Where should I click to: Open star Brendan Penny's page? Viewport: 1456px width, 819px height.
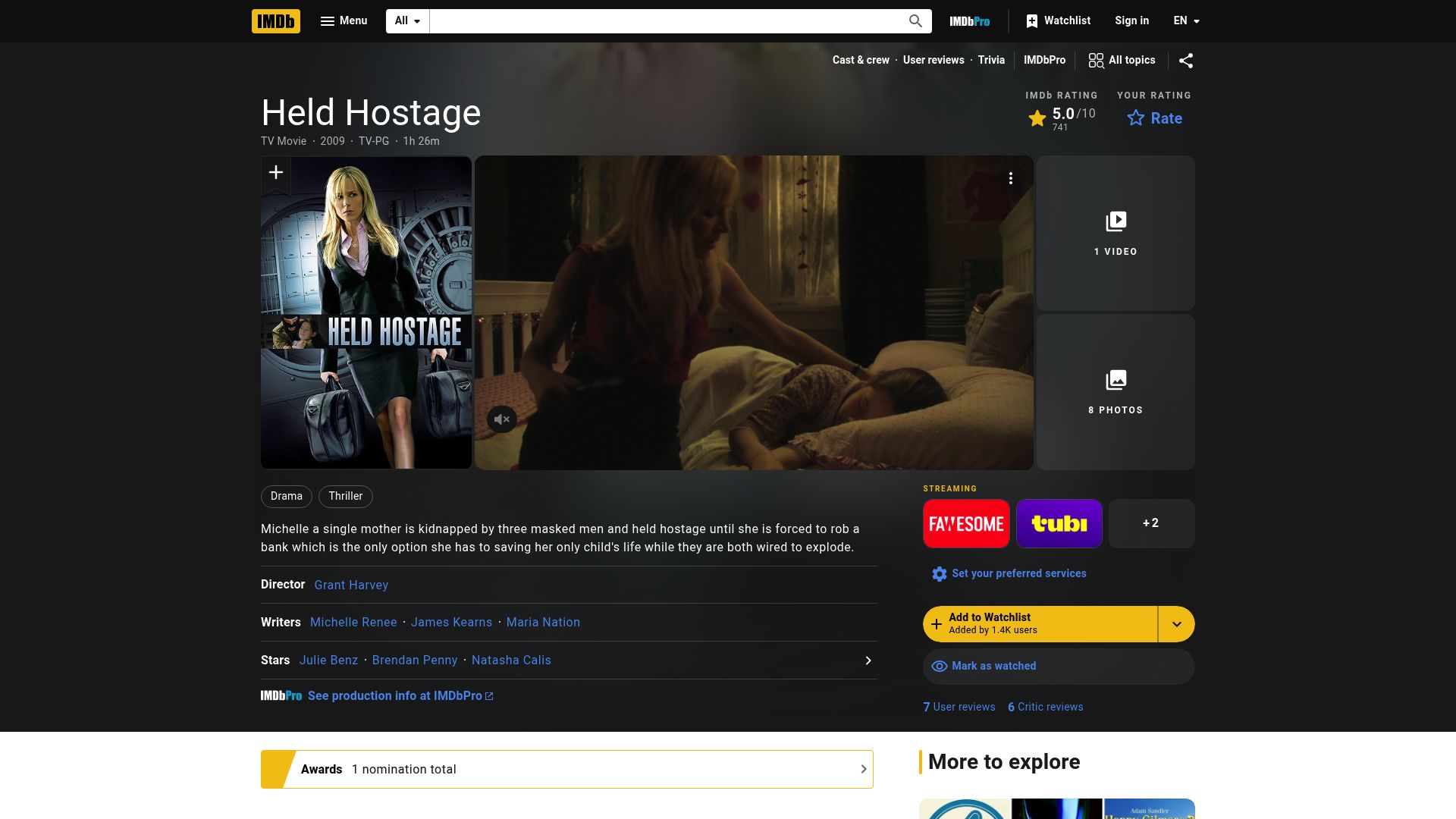pos(415,661)
